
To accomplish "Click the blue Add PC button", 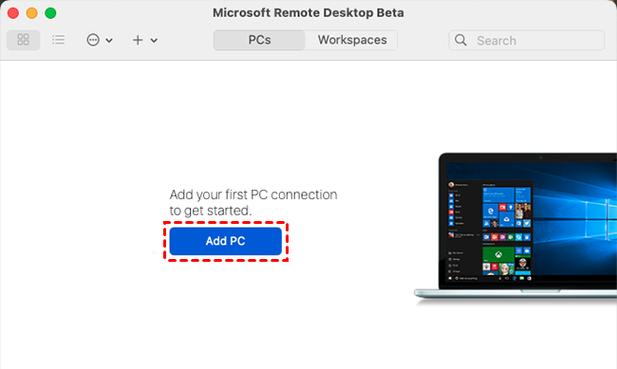I will [225, 241].
